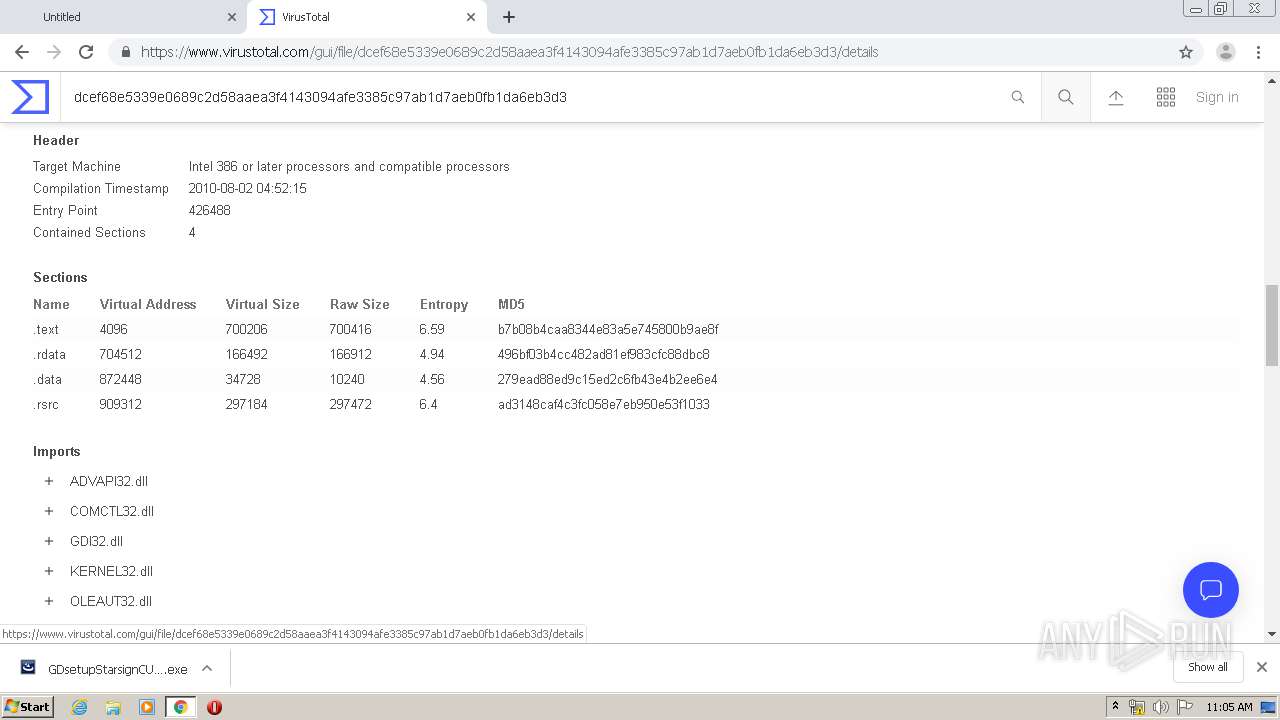Click the Virtual Address column header

(148, 304)
